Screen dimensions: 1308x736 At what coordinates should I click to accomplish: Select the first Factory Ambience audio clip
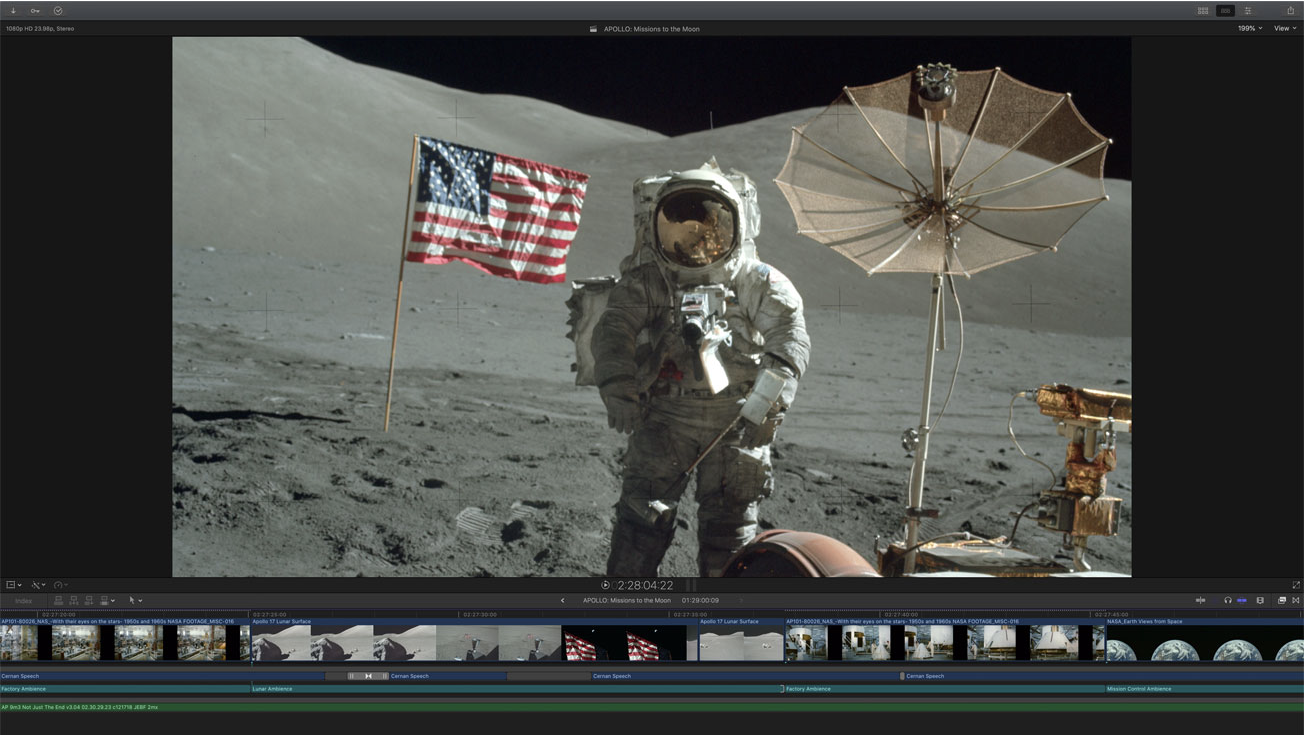click(125, 689)
